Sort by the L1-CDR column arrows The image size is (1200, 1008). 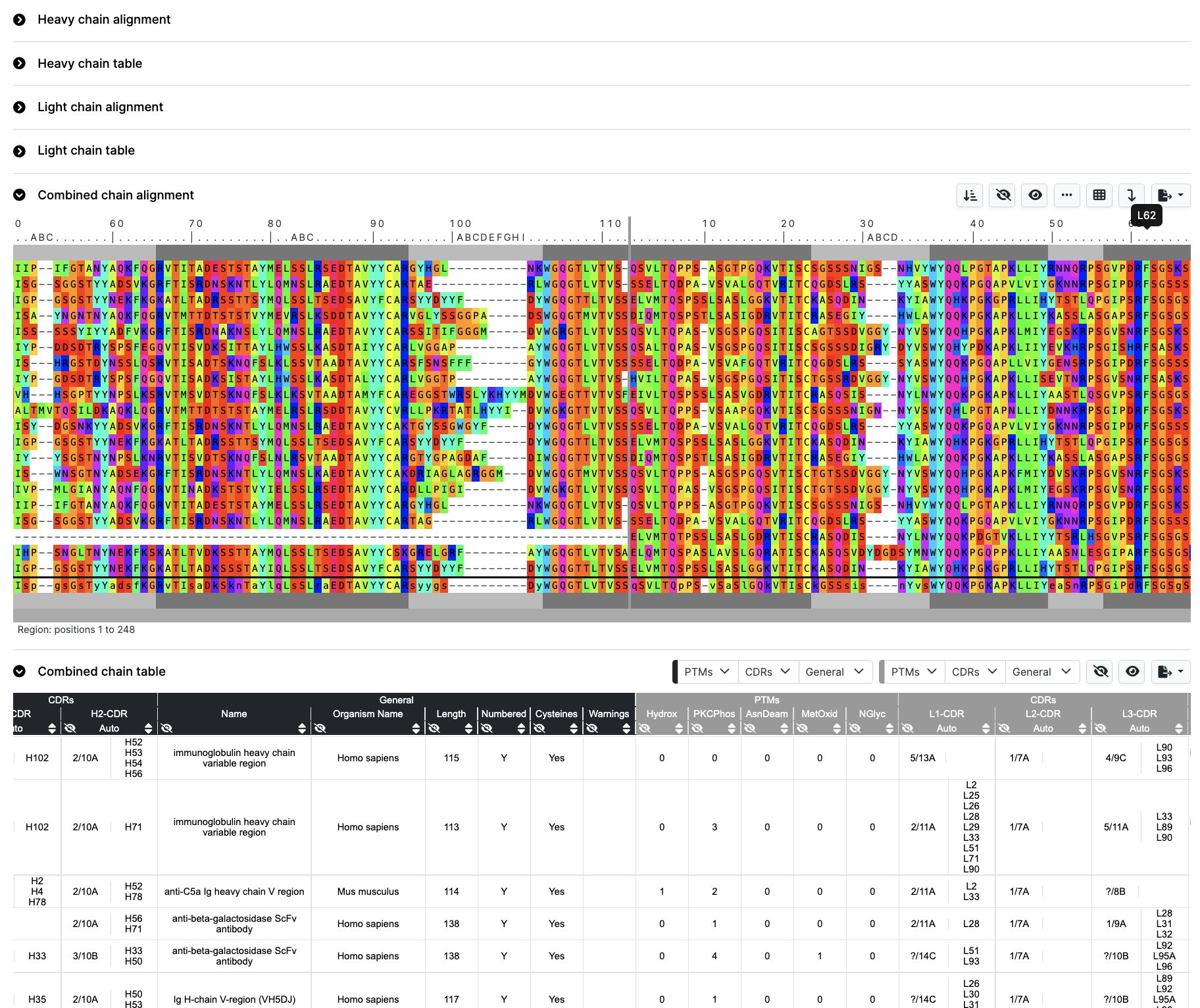(x=986, y=728)
